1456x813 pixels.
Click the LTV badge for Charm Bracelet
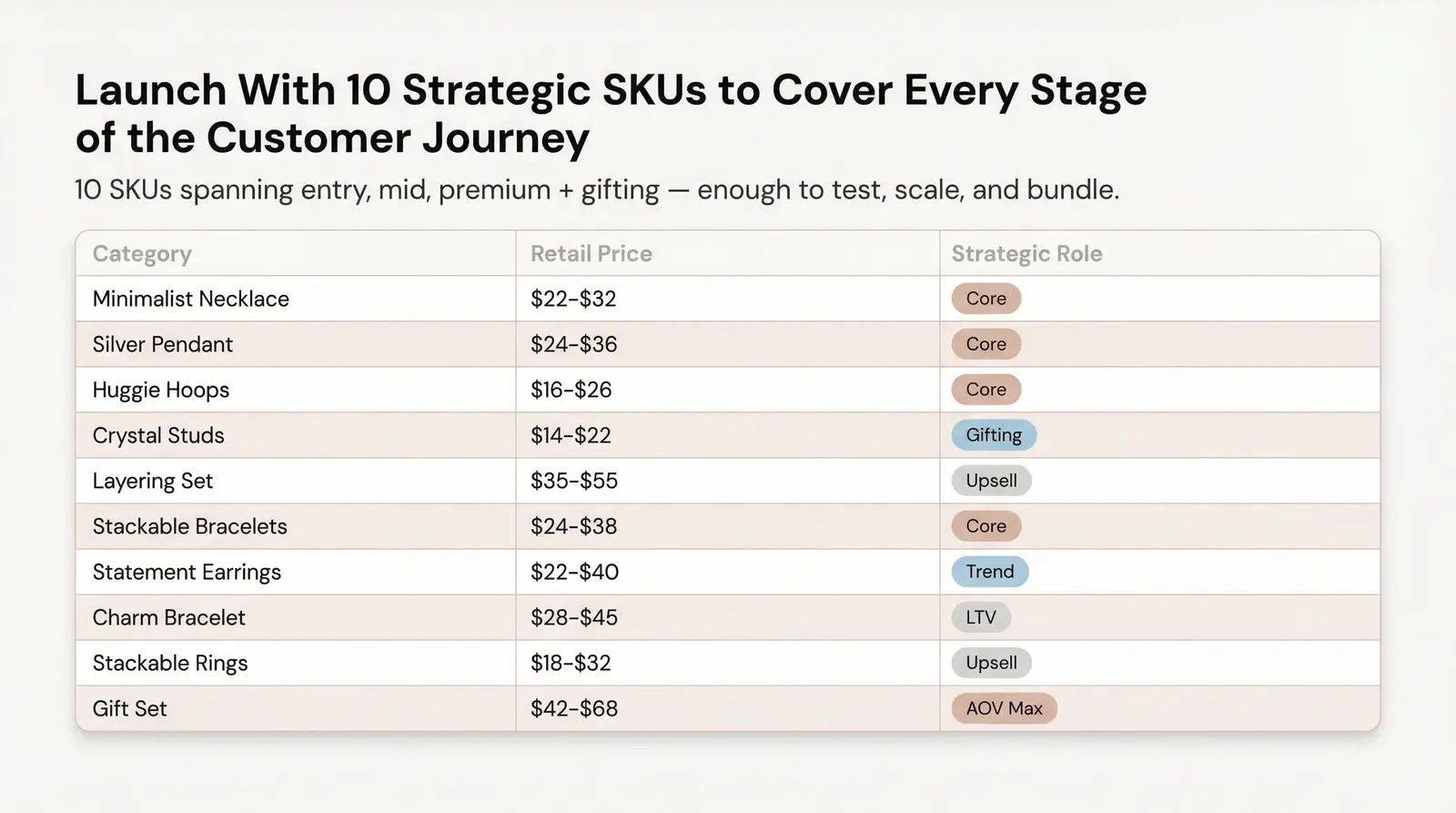981,617
